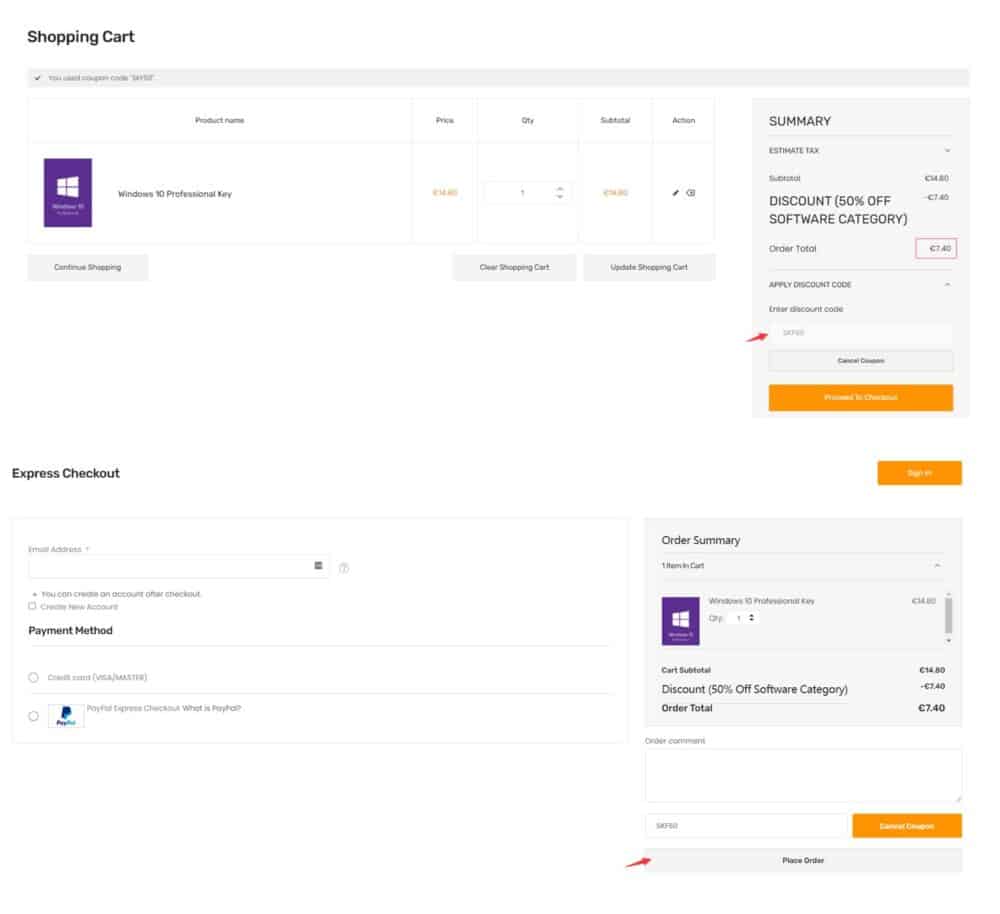Image resolution: width=1000 pixels, height=914 pixels.
Task: Collapse the Apply Discount Code section
Action: click(946, 285)
